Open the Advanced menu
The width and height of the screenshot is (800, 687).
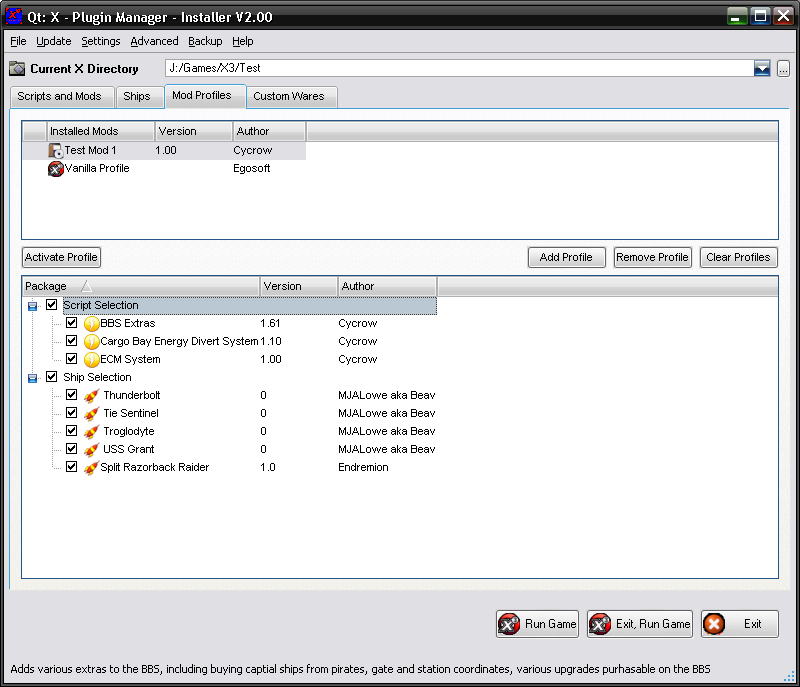point(154,41)
